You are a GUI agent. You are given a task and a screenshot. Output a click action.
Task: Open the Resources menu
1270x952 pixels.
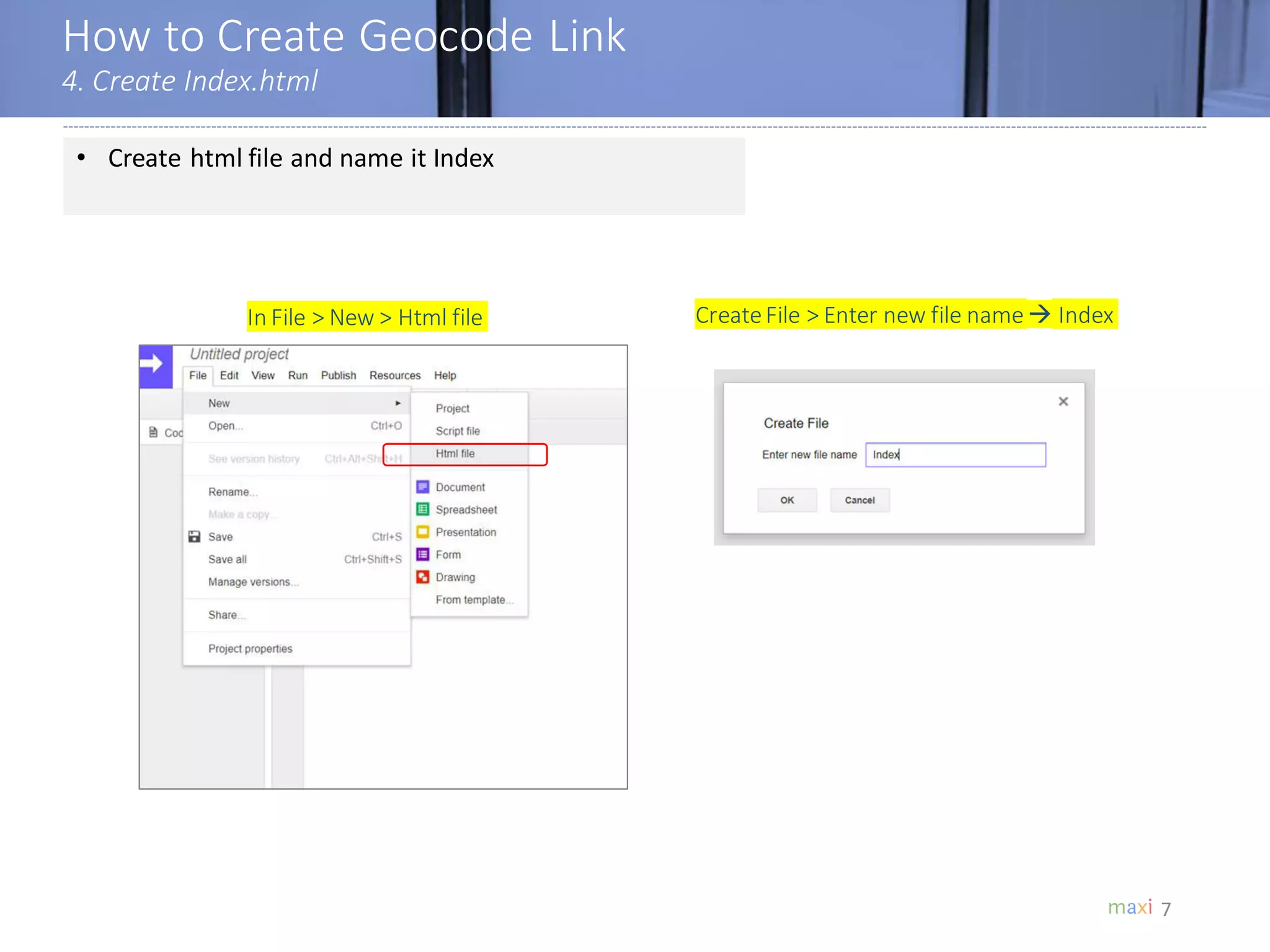(x=395, y=376)
